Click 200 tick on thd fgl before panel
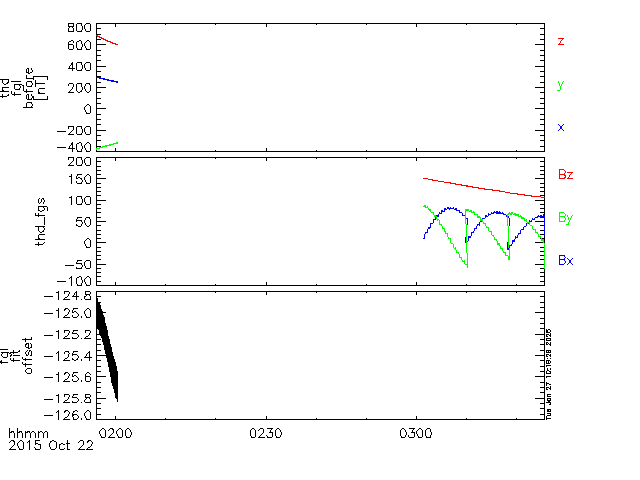 [80, 87]
